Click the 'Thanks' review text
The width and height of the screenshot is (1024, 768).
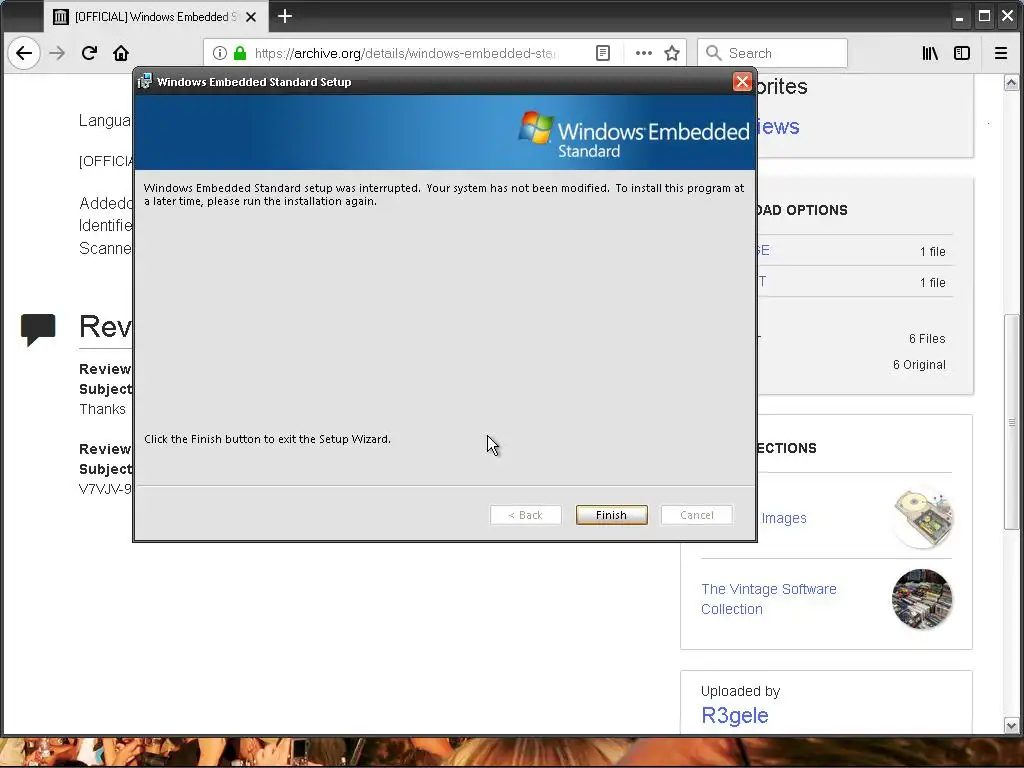click(x=103, y=409)
